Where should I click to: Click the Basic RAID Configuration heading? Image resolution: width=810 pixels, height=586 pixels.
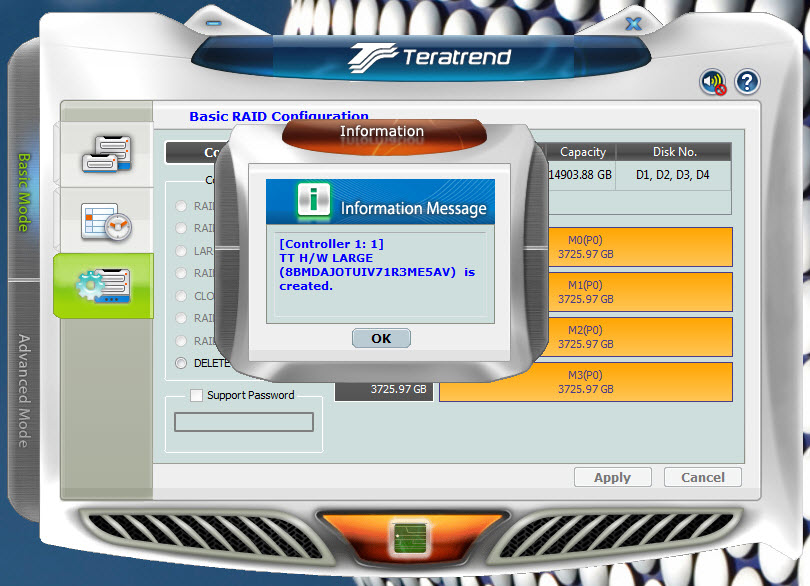click(279, 116)
